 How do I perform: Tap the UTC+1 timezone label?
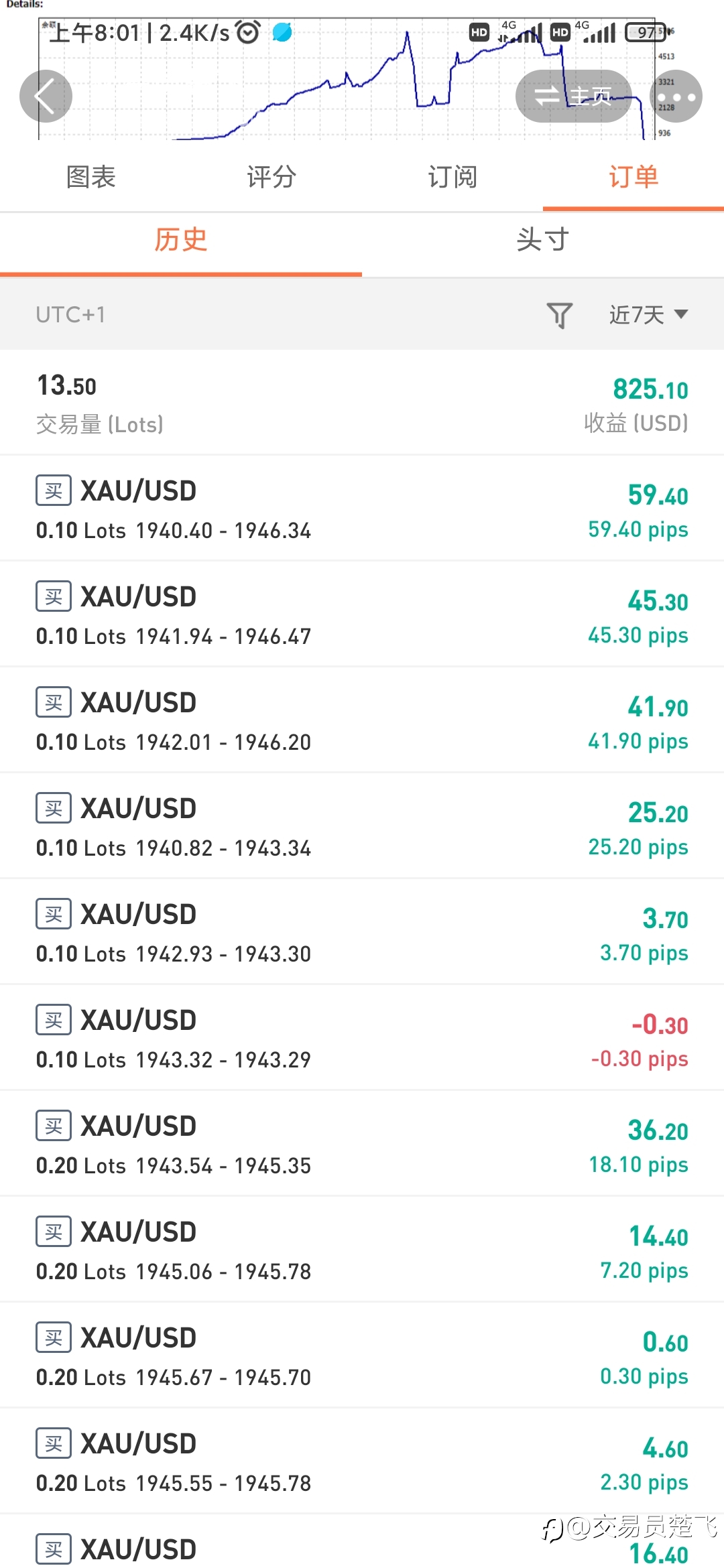coord(70,315)
